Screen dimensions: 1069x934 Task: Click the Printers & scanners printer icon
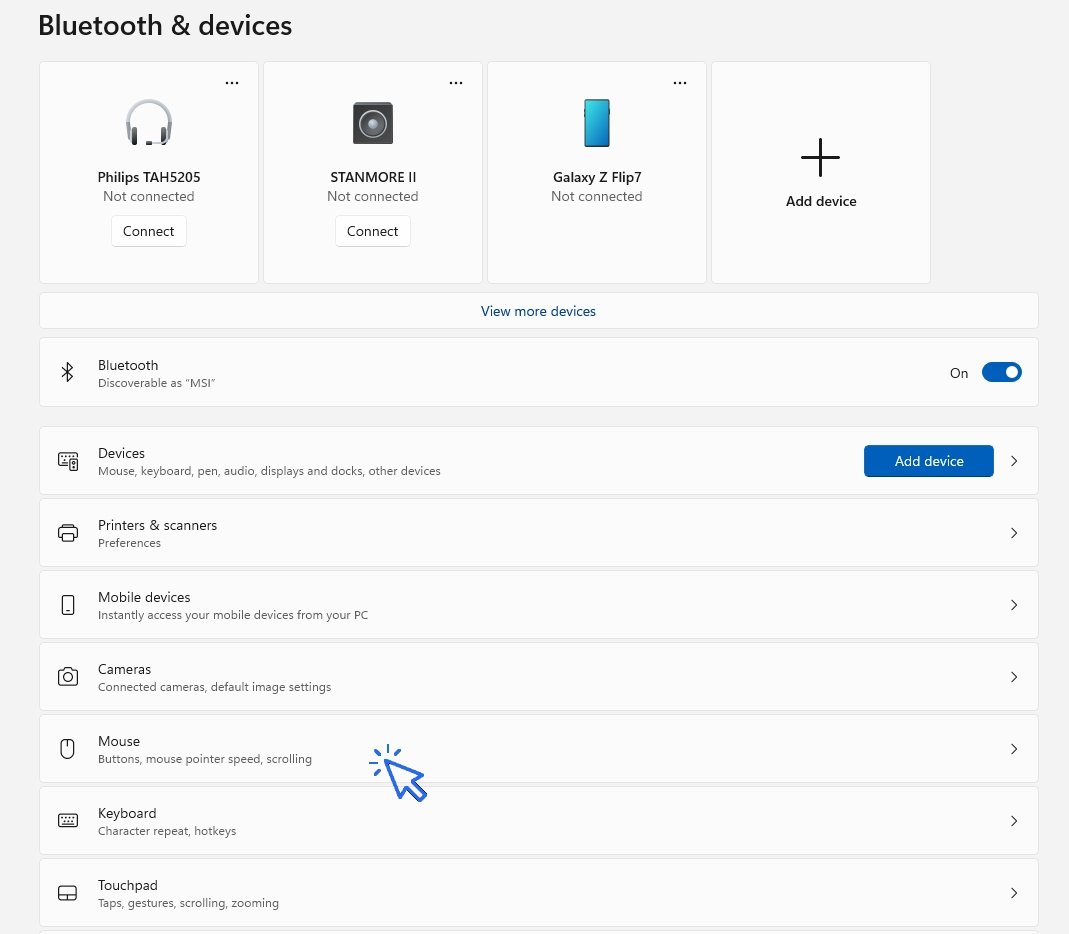click(x=67, y=533)
